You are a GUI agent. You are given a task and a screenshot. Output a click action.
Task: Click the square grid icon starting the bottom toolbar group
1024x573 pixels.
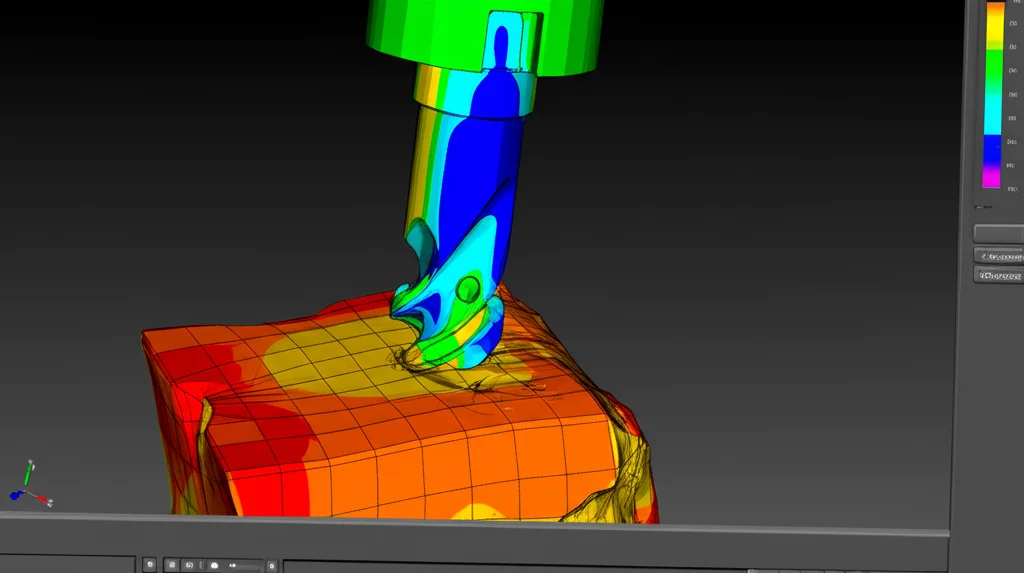pyautogui.click(x=172, y=565)
